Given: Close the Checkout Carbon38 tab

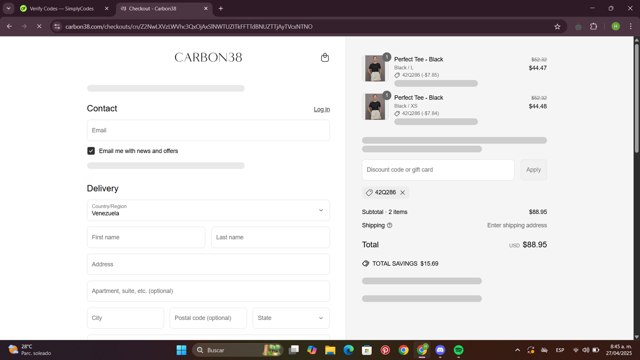Looking at the screenshot, I should click(206, 8).
